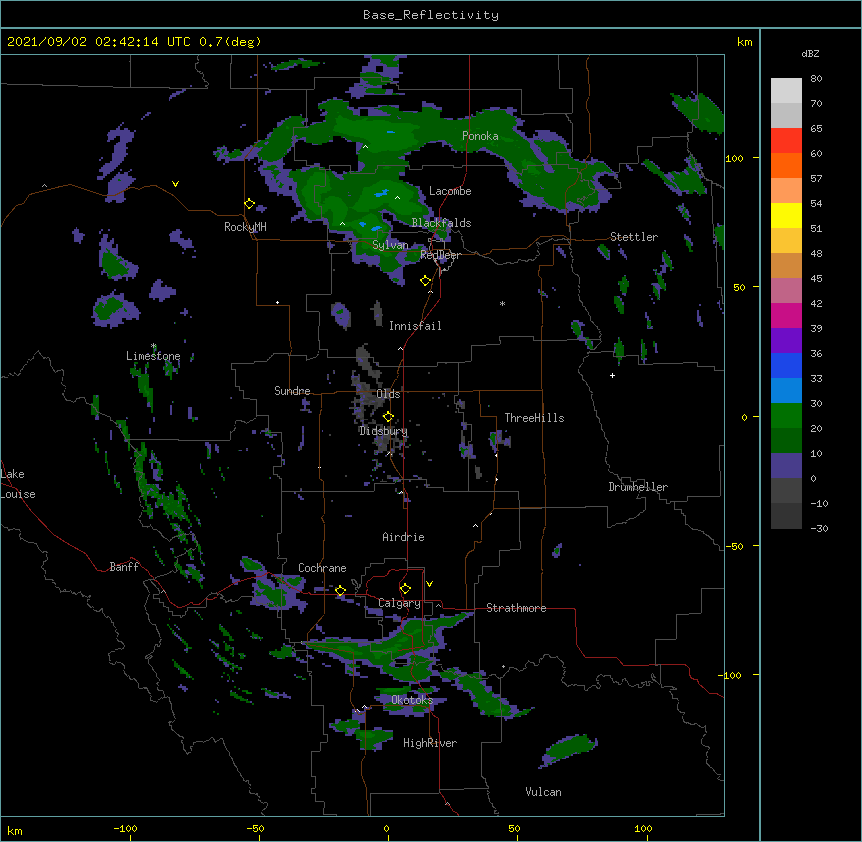Select the ThreeHills label
The image size is (862, 842).
coord(534,418)
